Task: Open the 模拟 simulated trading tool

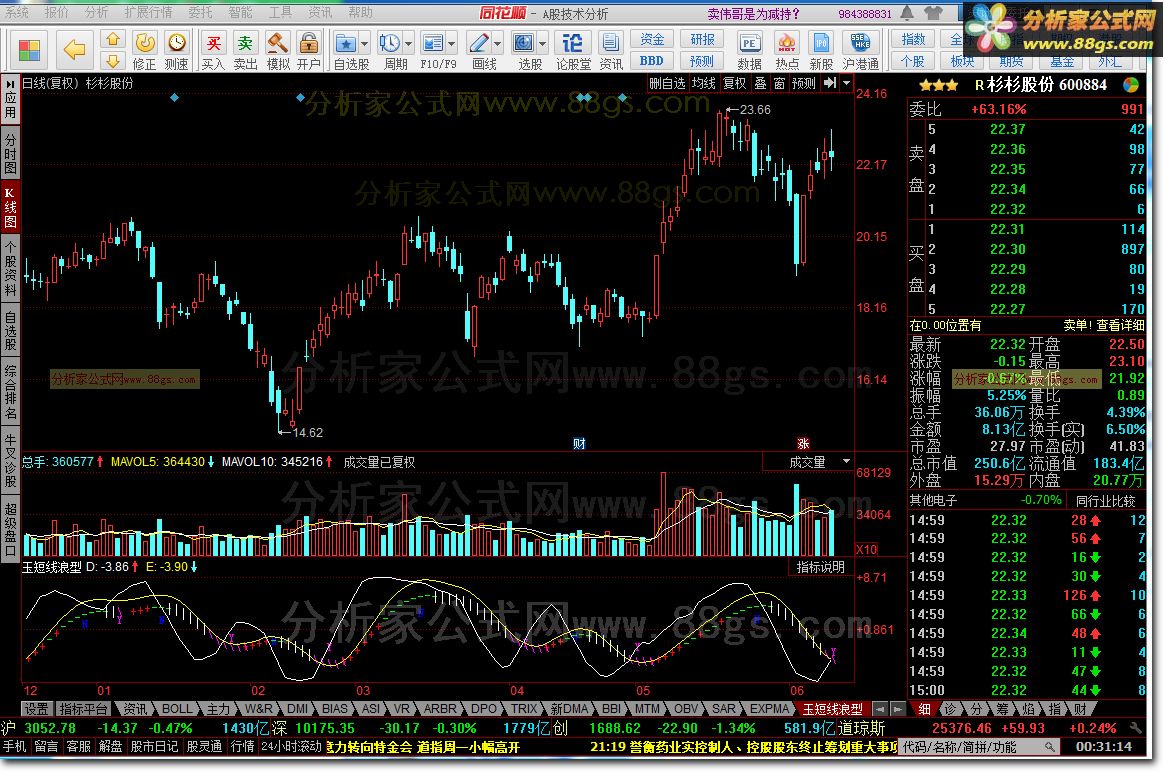Action: click(278, 51)
